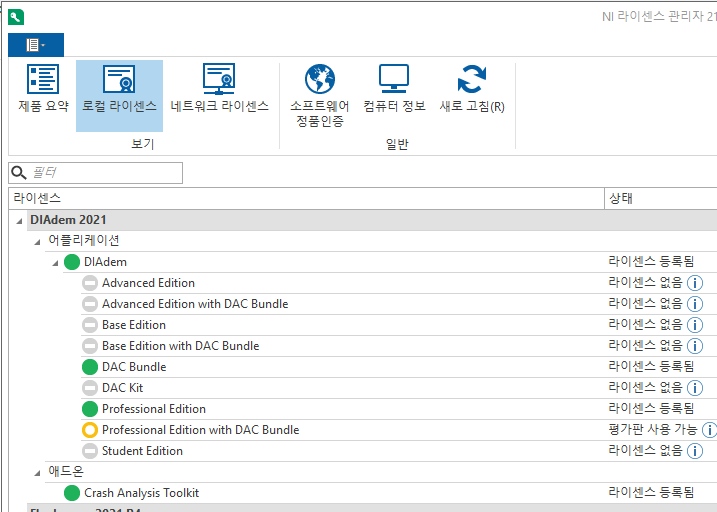The height and width of the screenshot is (512, 717).
Task: Click the 어플리케이션 category label
Action: [84, 240]
